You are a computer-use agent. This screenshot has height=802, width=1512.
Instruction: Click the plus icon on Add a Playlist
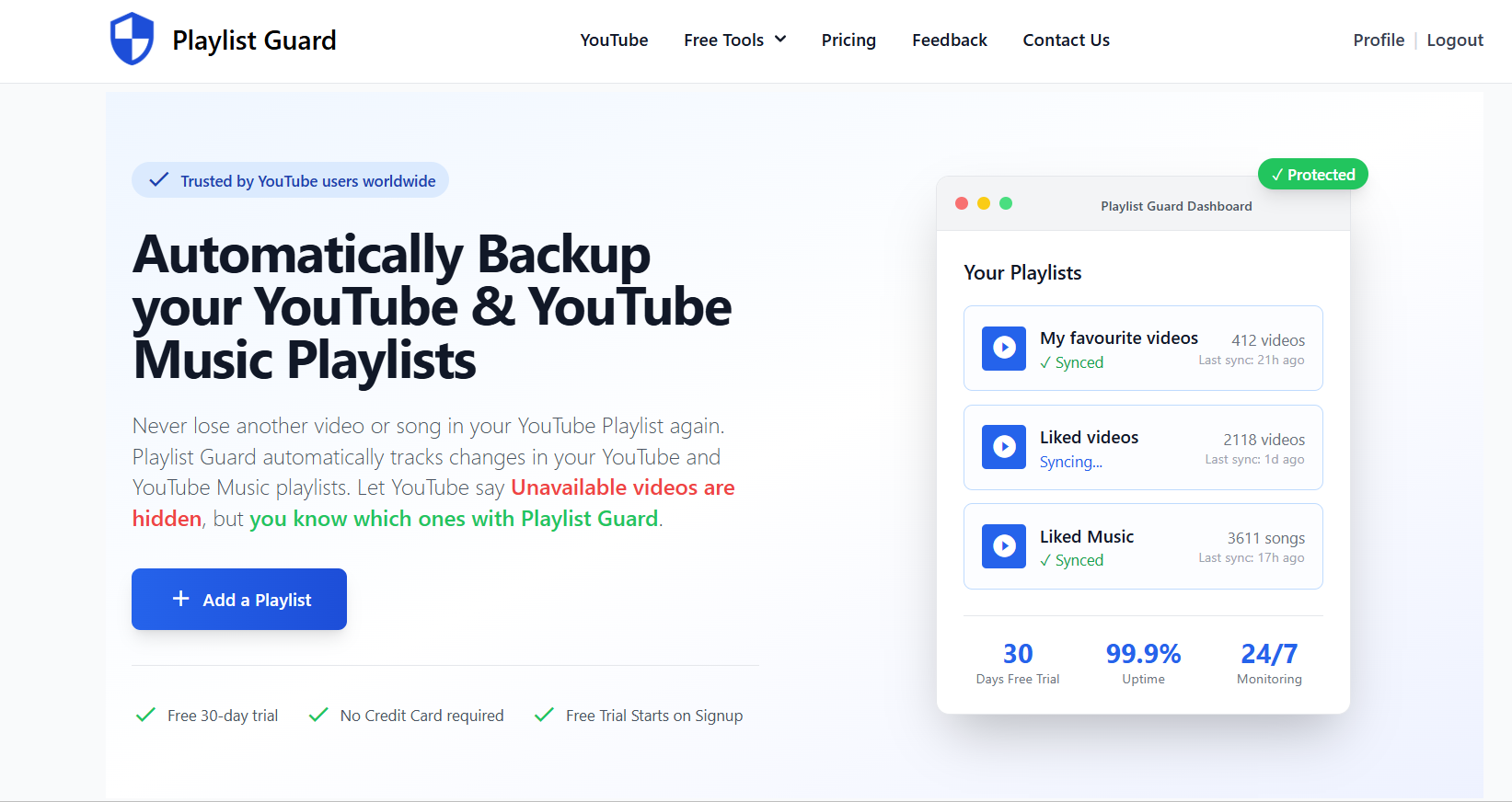click(181, 599)
